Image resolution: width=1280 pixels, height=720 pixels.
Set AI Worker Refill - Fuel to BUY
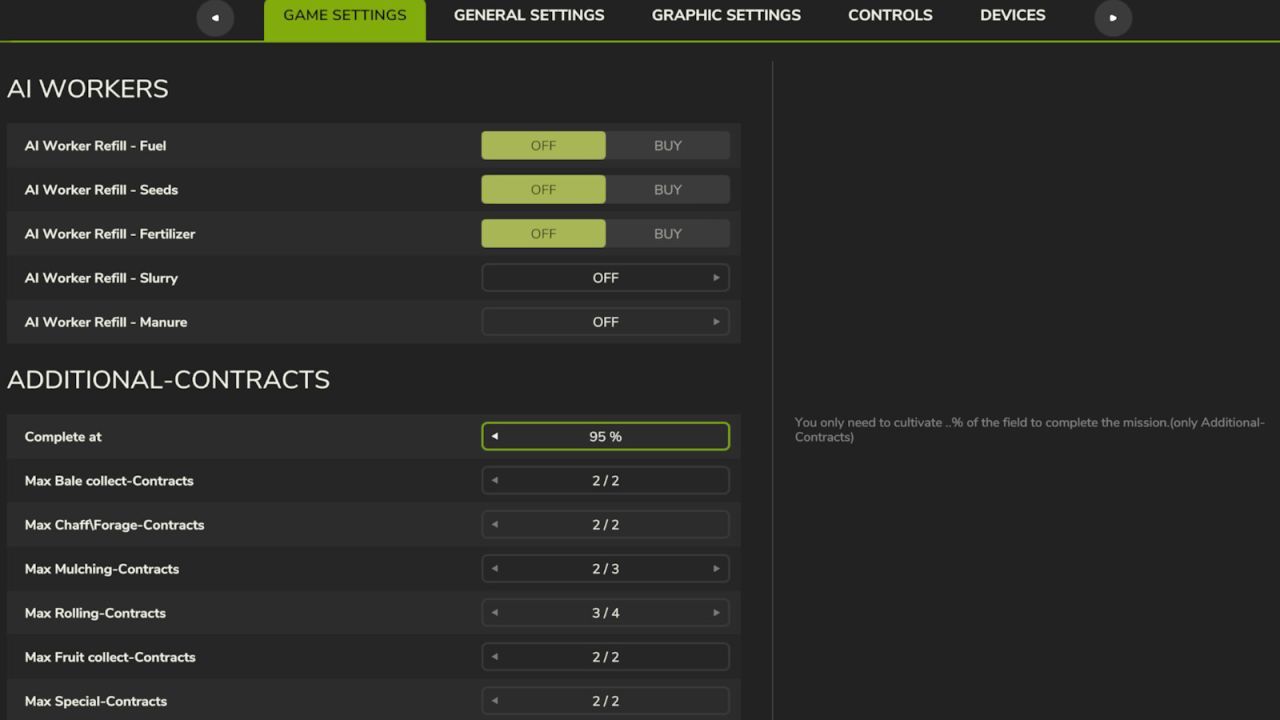coord(667,145)
